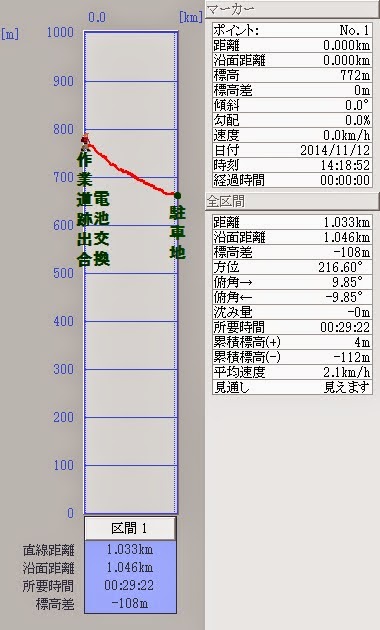Click the マーカー section header
The height and width of the screenshot is (630, 380).
[292, 9]
